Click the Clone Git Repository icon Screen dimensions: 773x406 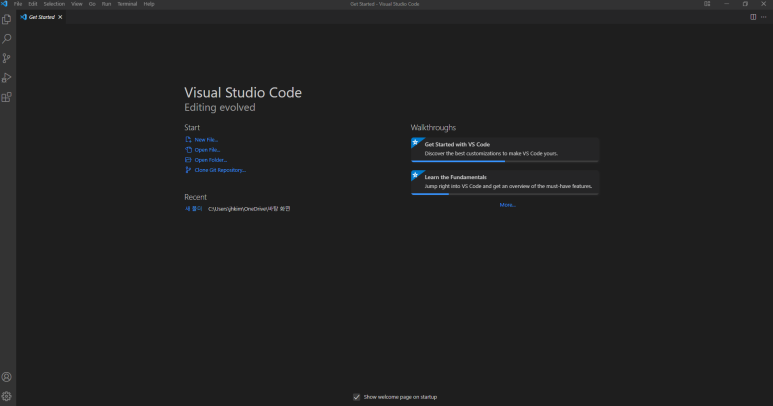coord(188,170)
